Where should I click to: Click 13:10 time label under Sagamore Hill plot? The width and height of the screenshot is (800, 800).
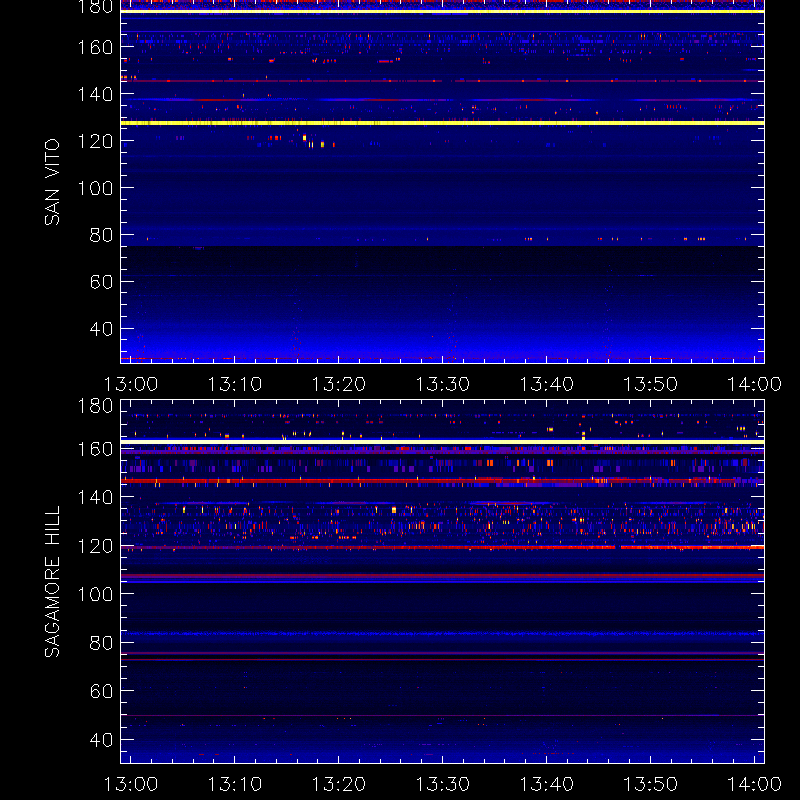(x=235, y=784)
